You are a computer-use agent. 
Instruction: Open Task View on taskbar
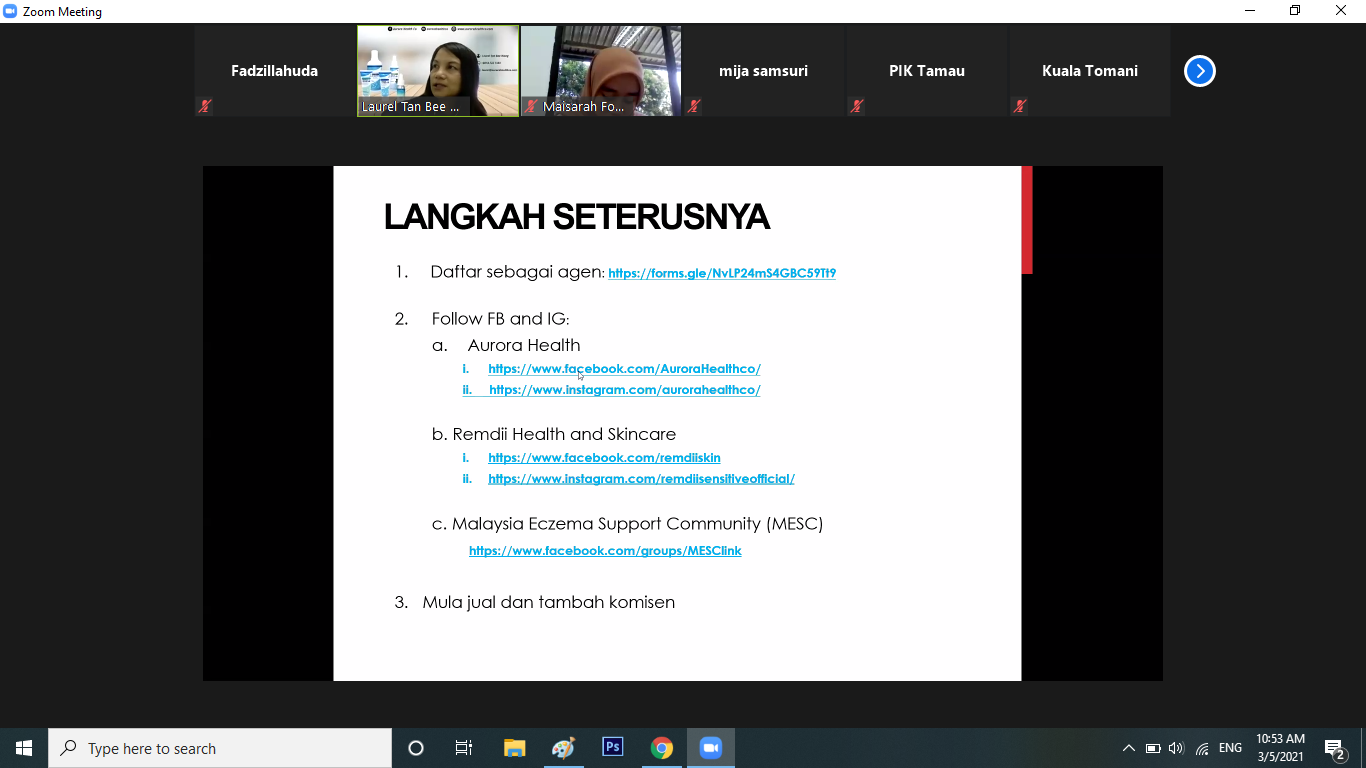click(x=464, y=748)
